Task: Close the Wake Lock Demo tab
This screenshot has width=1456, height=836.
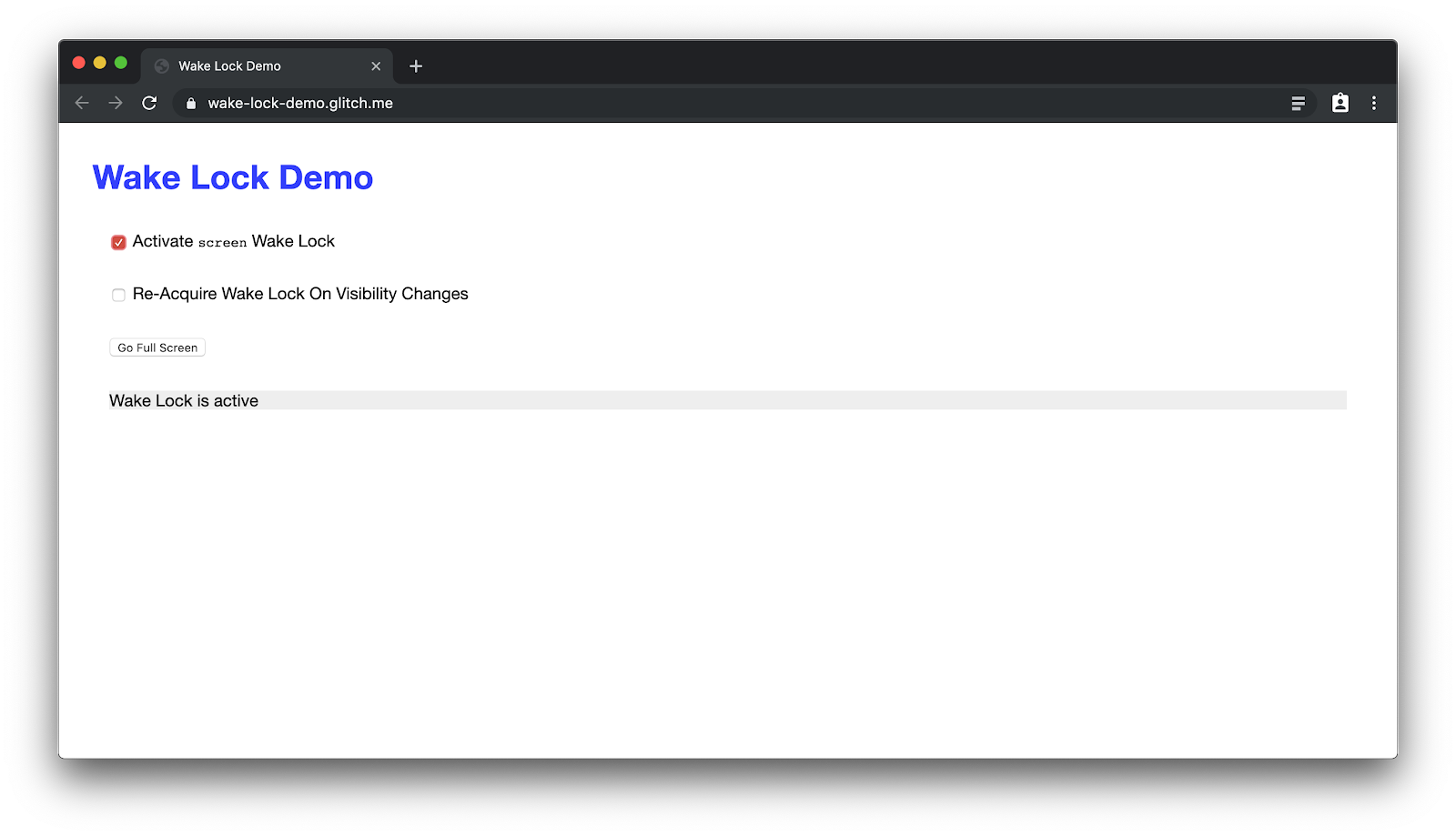Action: click(x=376, y=66)
